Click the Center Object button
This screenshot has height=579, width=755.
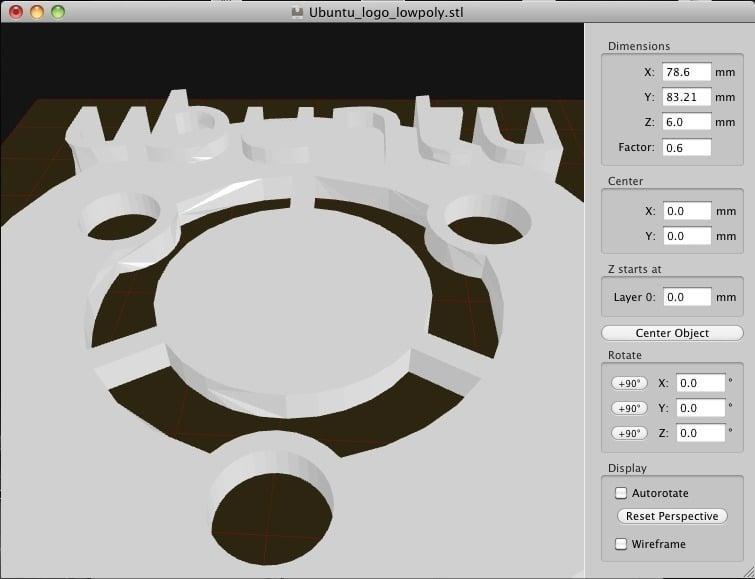tap(672, 333)
